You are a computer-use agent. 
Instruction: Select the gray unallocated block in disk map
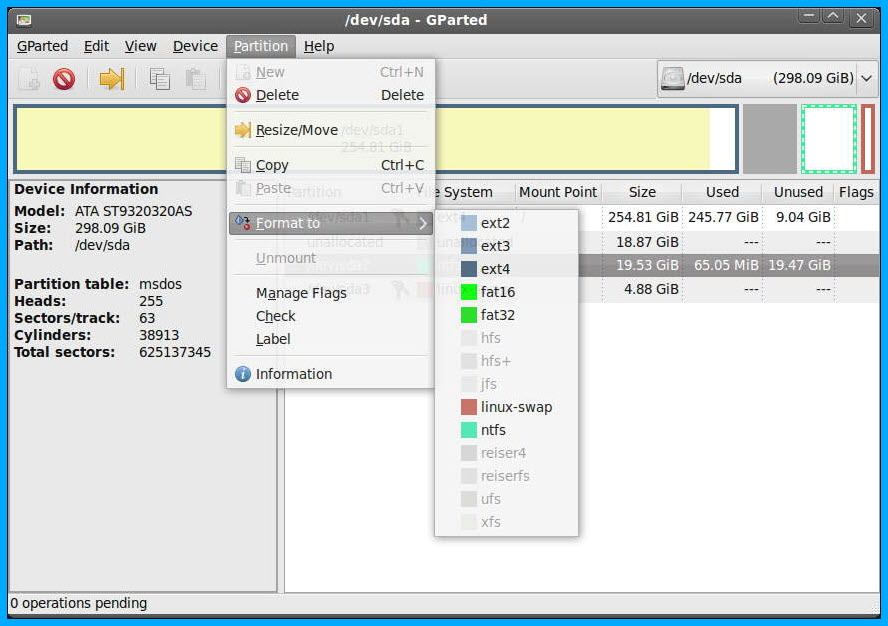point(770,139)
